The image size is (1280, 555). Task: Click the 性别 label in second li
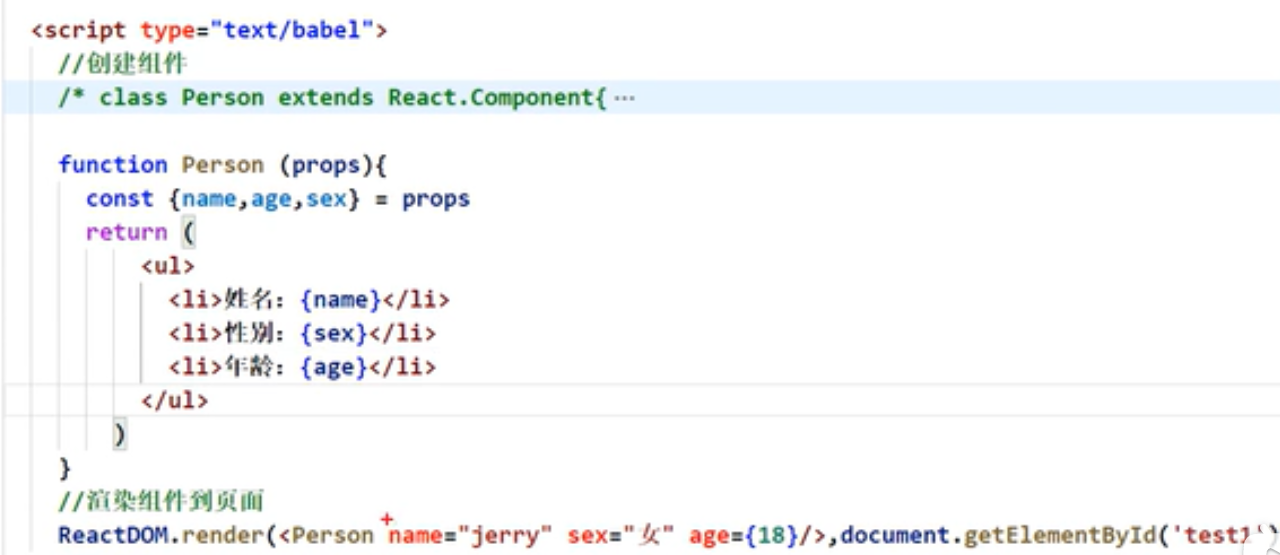click(249, 334)
